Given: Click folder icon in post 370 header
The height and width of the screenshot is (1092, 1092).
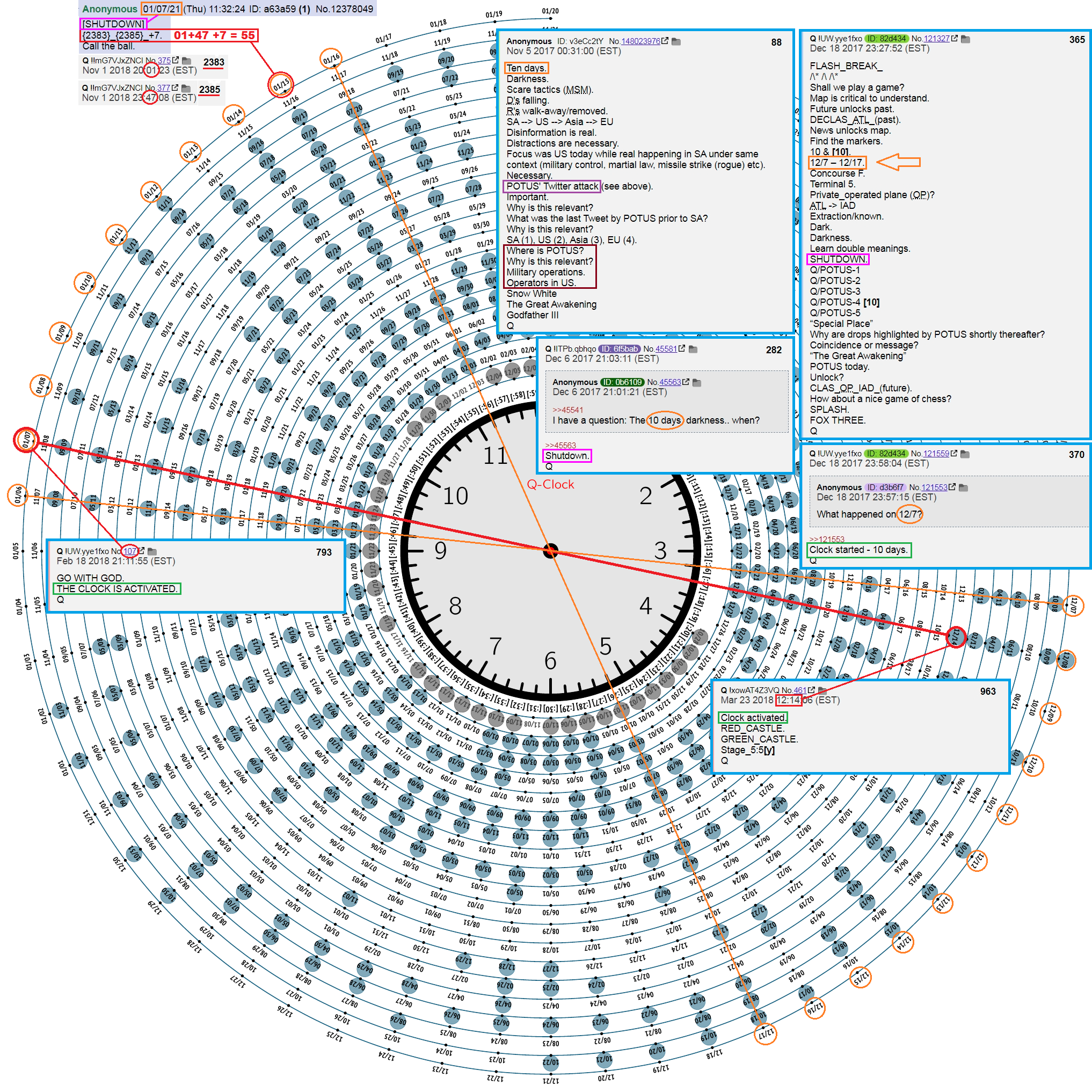Looking at the screenshot, I should click(965, 454).
